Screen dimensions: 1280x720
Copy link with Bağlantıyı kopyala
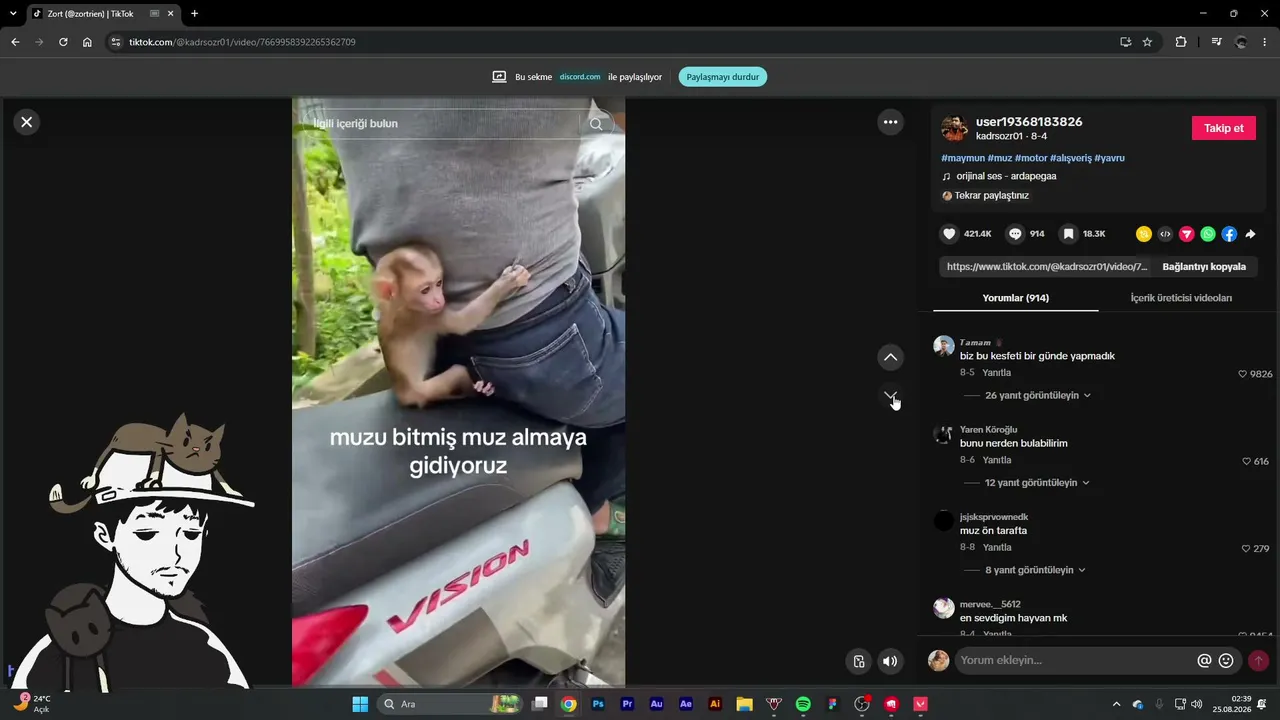[x=1204, y=267]
